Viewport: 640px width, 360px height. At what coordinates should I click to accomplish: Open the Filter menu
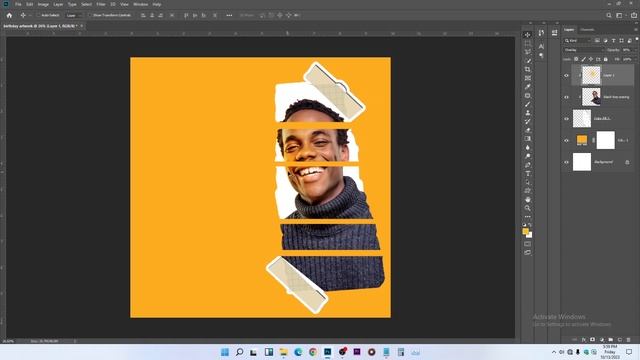pyautogui.click(x=100, y=4)
